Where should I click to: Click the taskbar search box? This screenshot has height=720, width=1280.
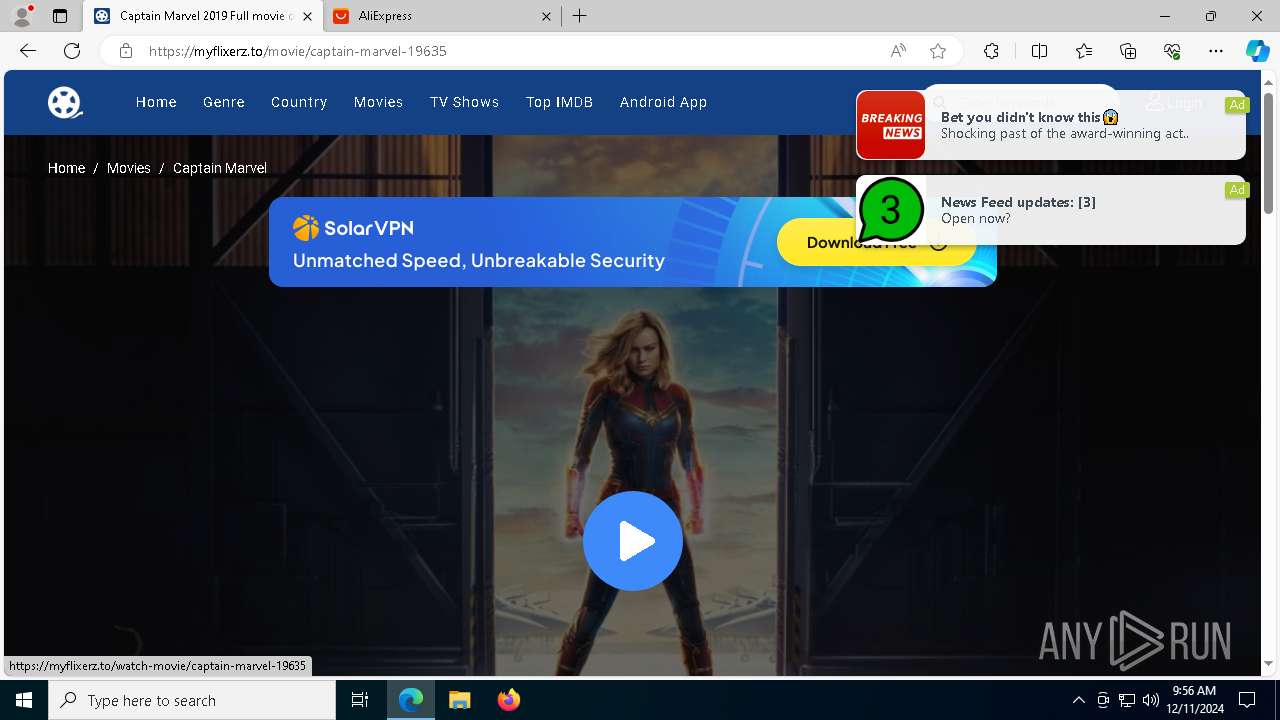coord(192,700)
